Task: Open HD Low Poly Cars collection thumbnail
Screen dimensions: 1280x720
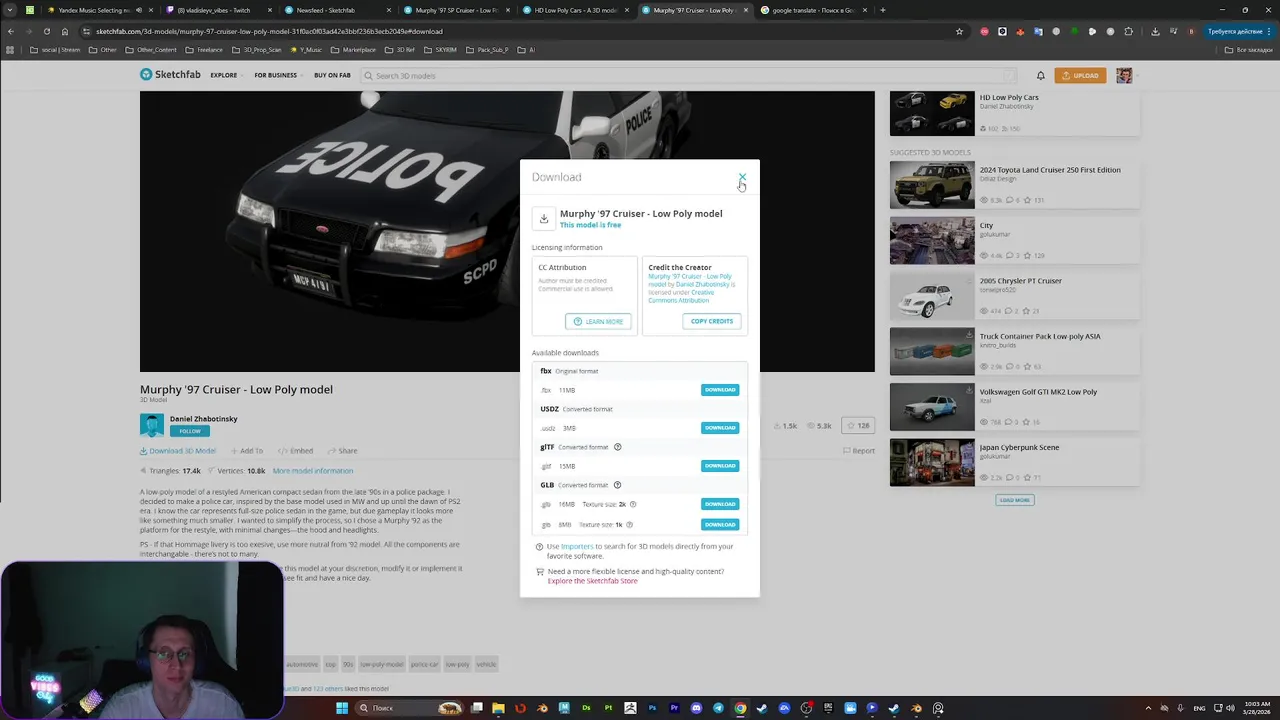Action: [932, 113]
